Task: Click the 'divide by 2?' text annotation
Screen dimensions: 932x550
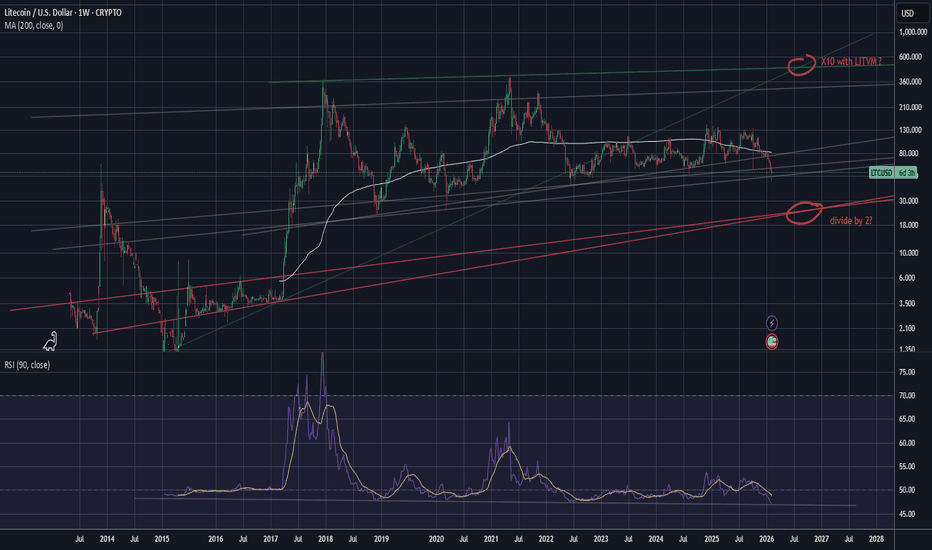Action: click(851, 221)
